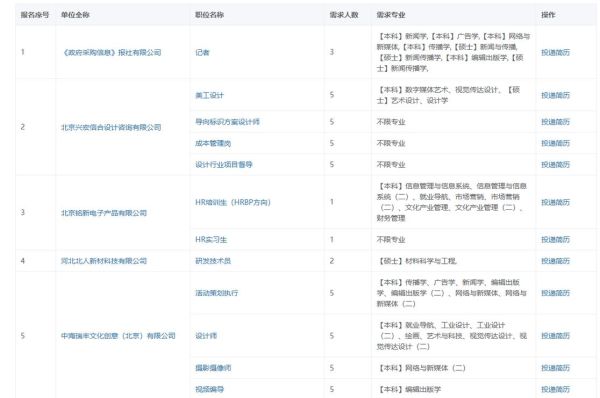
Task: Open the 成本管理岗 position link
Action: 213,144
